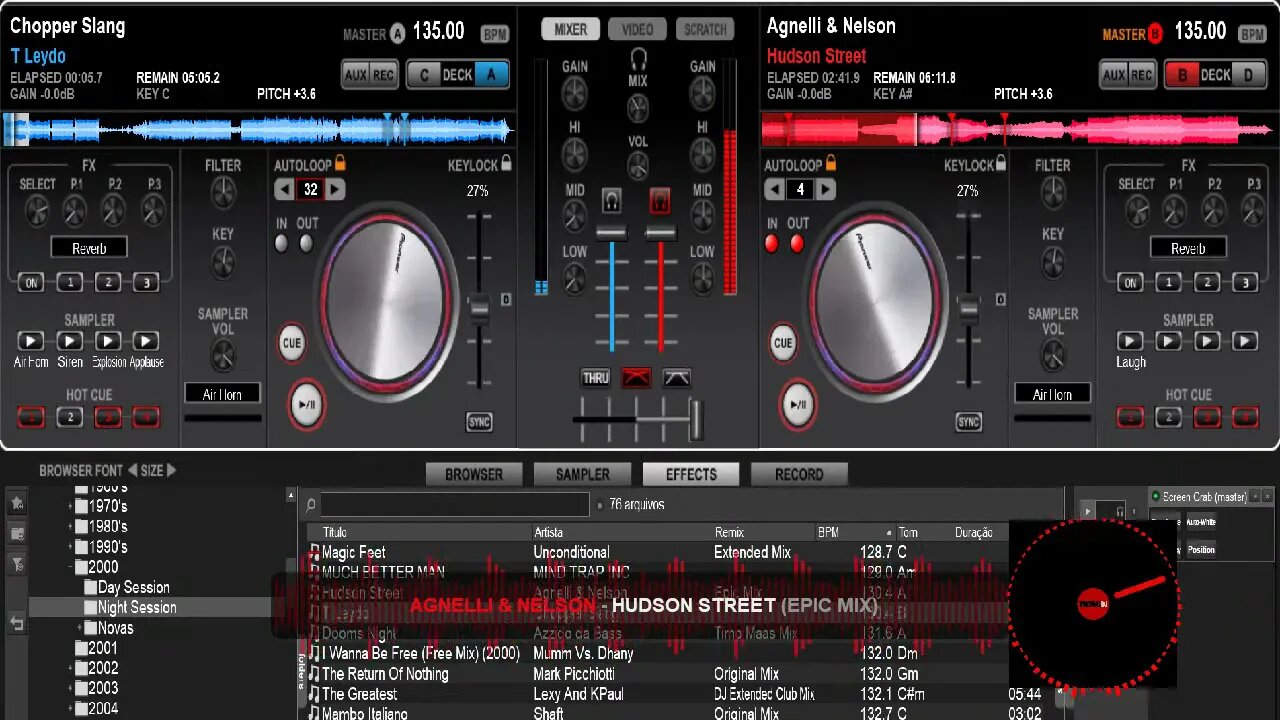Set loop IN point on left deck
This screenshot has width=1280, height=720.
pyautogui.click(x=282, y=243)
